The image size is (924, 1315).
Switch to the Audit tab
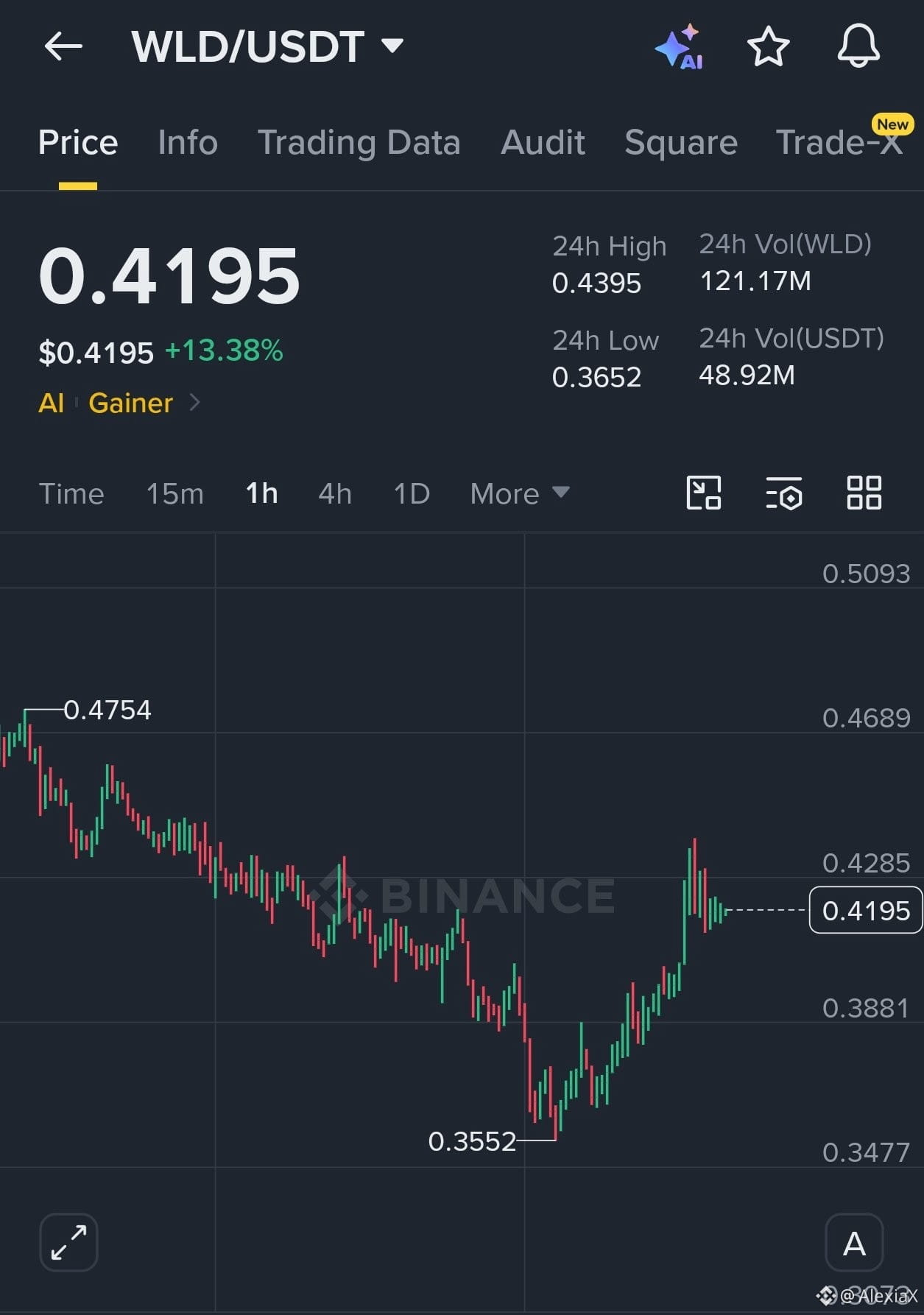point(543,142)
